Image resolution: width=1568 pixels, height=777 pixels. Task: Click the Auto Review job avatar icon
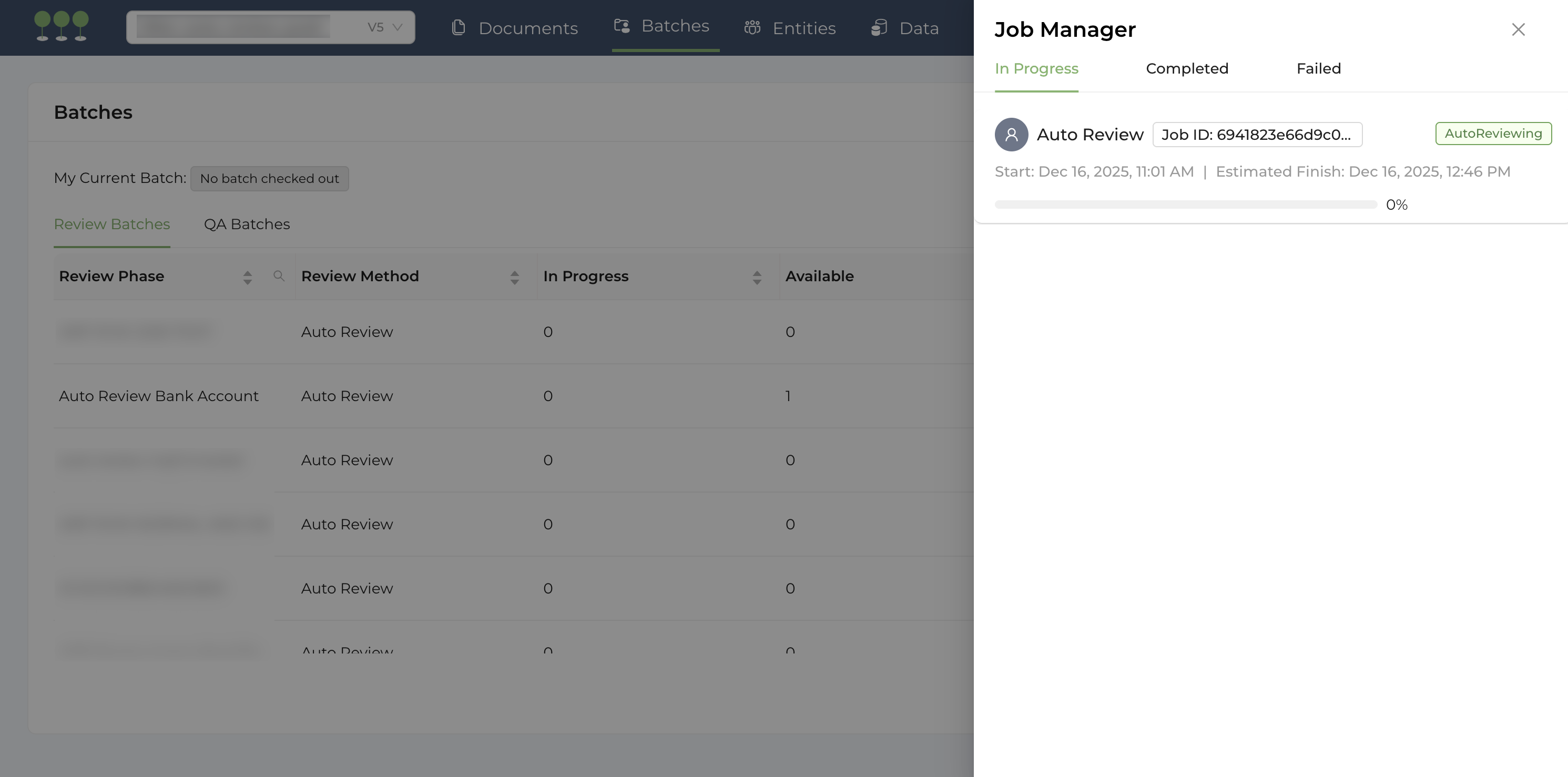[x=1011, y=135]
